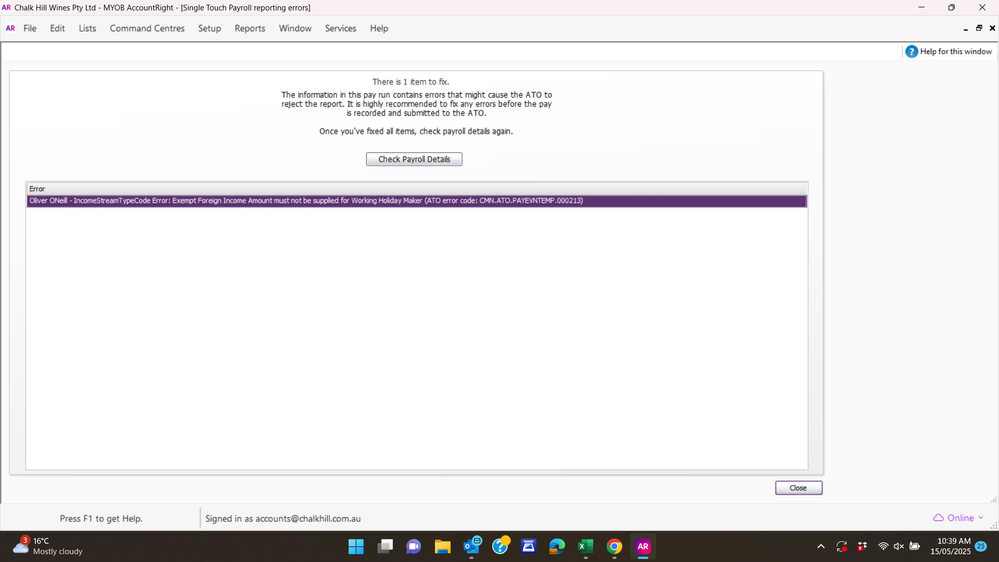Screen dimensions: 999x562
Task: Open the File menu
Action: click(x=30, y=28)
